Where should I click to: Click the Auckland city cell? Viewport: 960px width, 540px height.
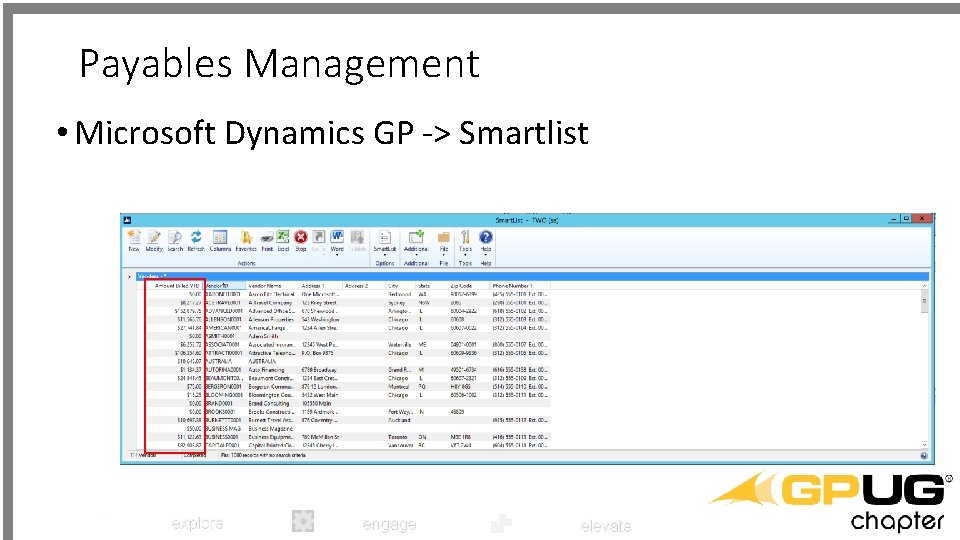tap(399, 420)
